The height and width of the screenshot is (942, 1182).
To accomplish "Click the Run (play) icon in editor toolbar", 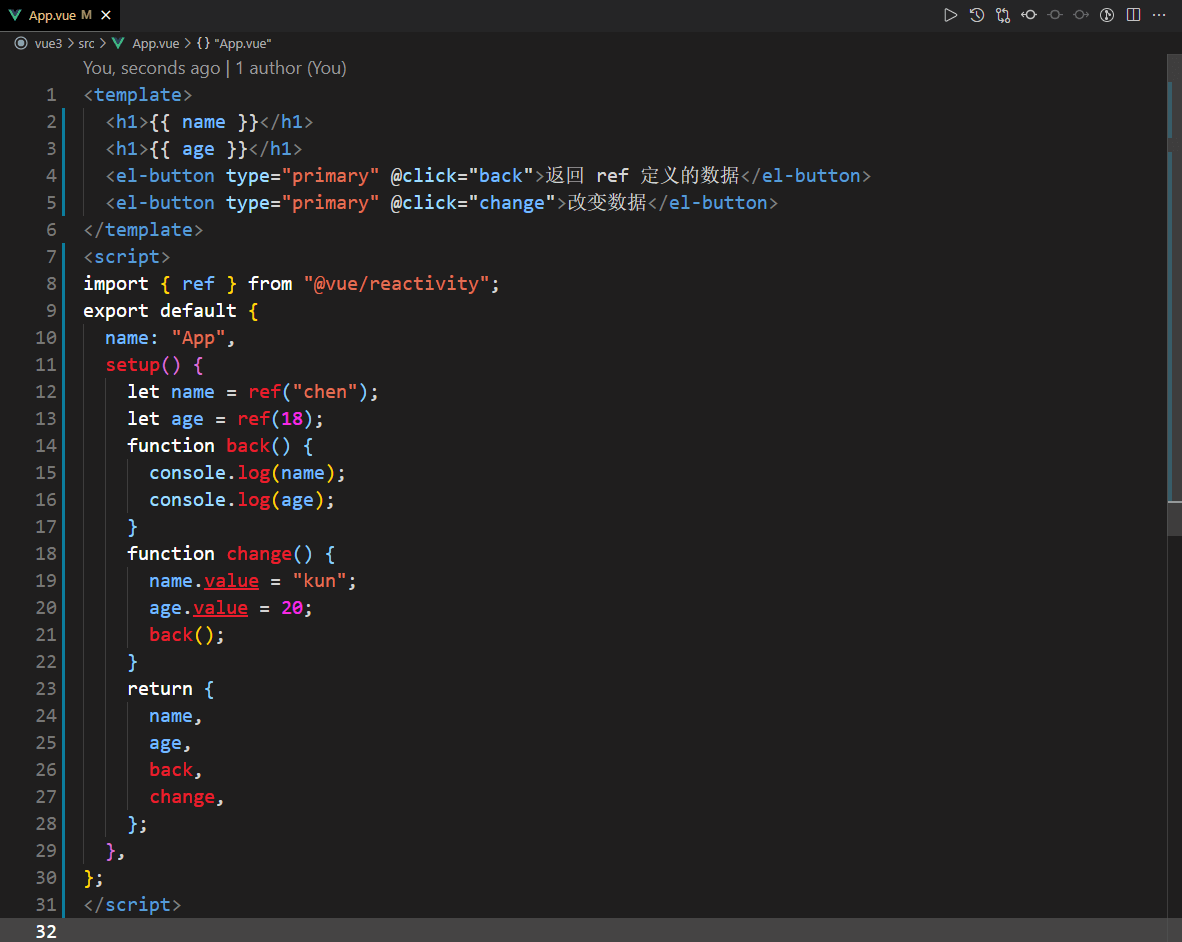I will click(x=951, y=15).
